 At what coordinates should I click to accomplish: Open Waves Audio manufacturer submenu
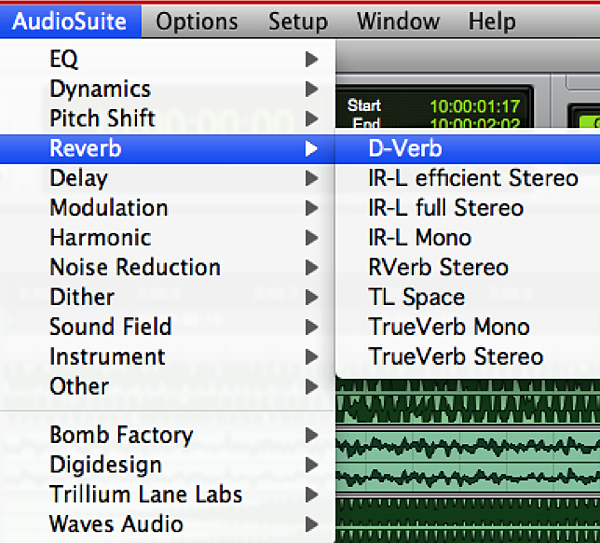point(167,524)
